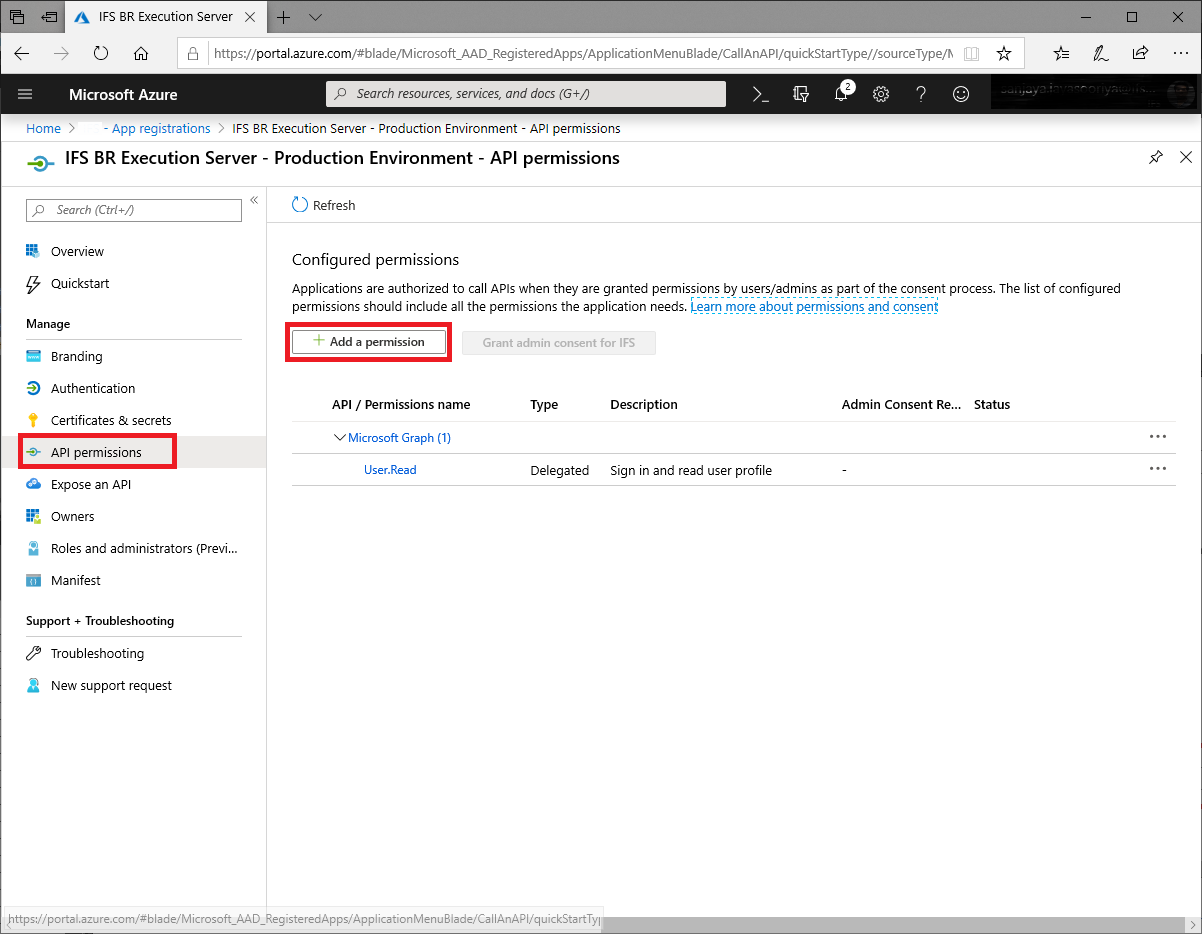Open portal settings gear icon
The height and width of the screenshot is (934, 1202).
point(881,94)
